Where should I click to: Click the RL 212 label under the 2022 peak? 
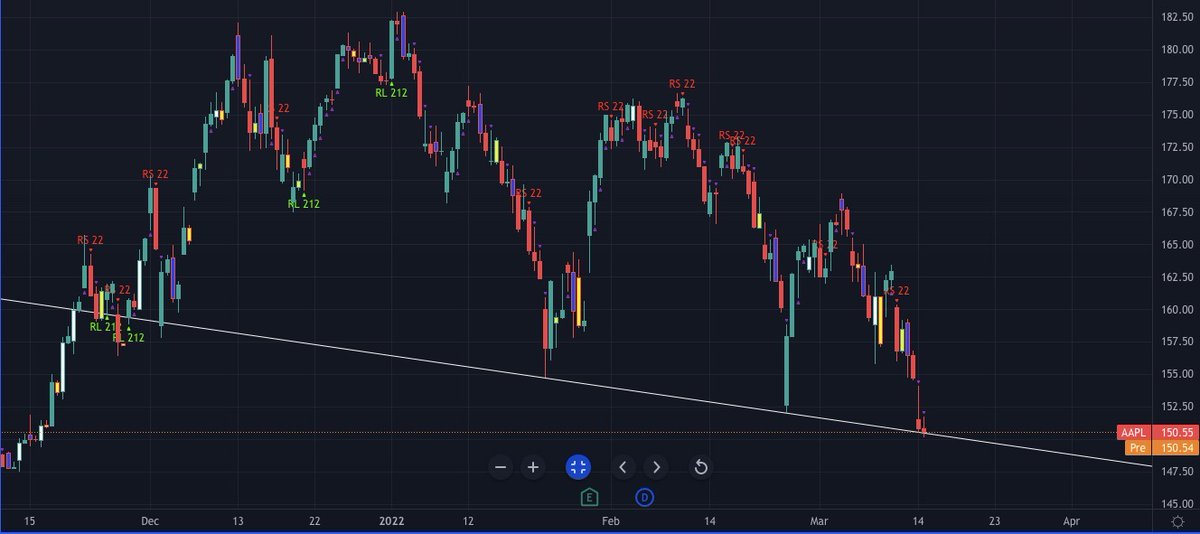[x=391, y=92]
